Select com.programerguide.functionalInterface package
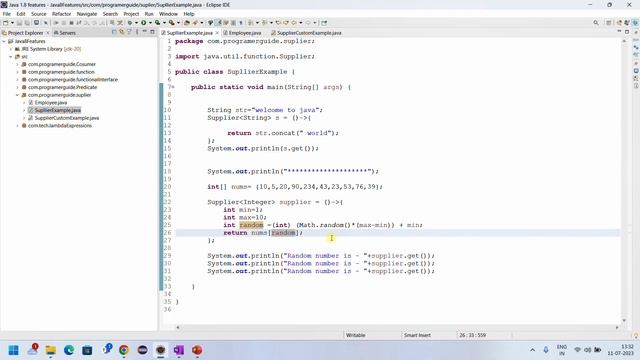The width and height of the screenshot is (640, 360). 73,80
